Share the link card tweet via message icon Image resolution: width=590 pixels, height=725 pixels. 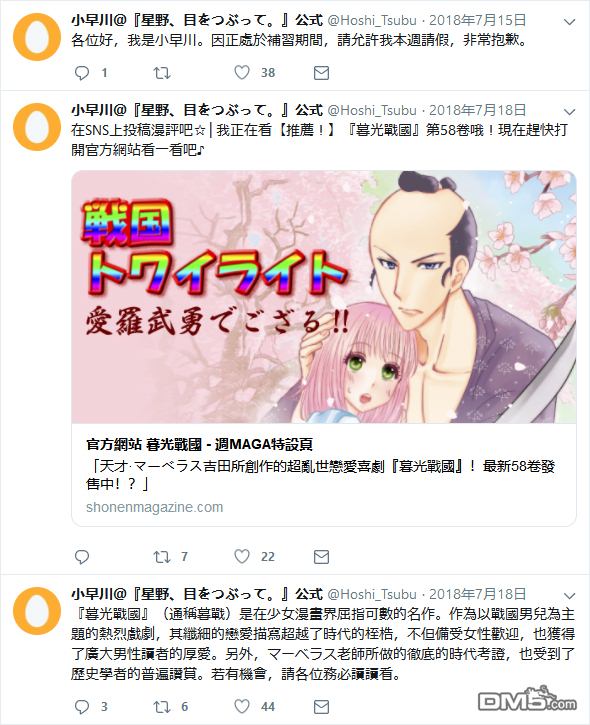pos(321,557)
